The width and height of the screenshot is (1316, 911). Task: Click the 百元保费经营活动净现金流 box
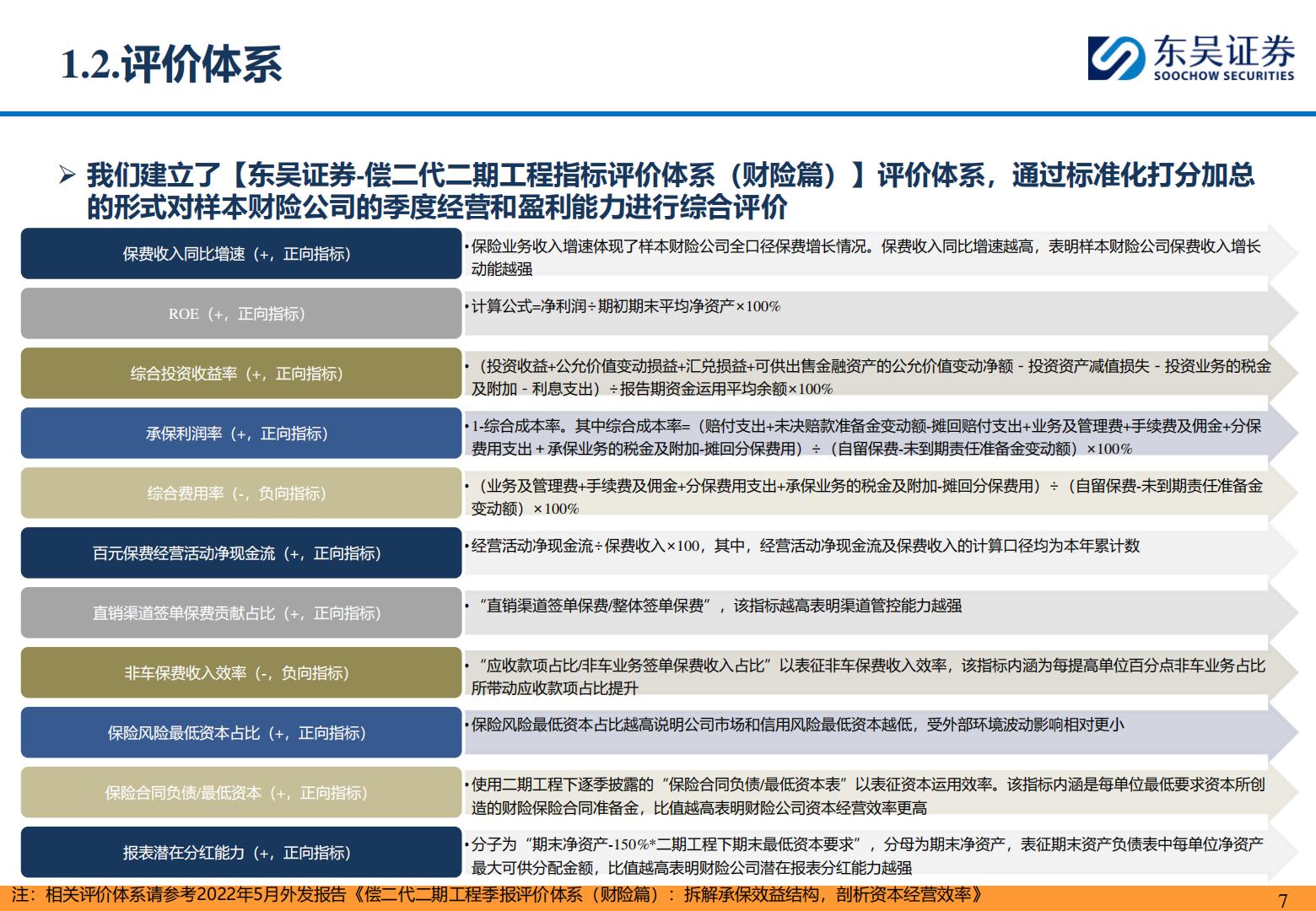pyautogui.click(x=241, y=553)
